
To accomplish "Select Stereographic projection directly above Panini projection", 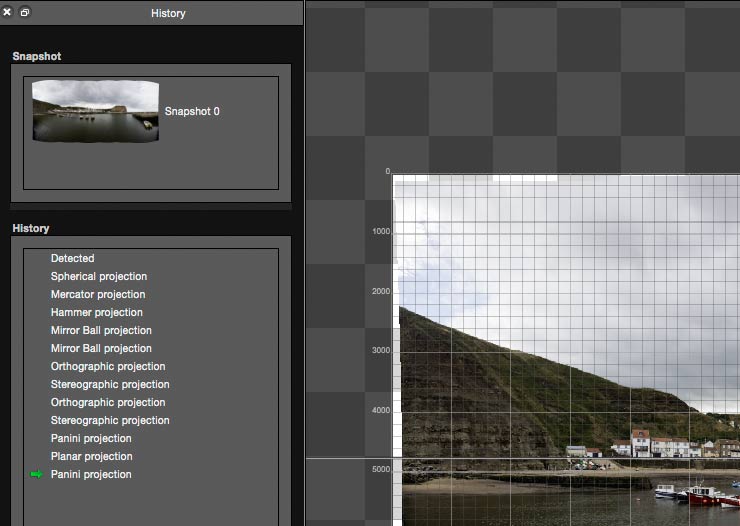I will point(110,420).
